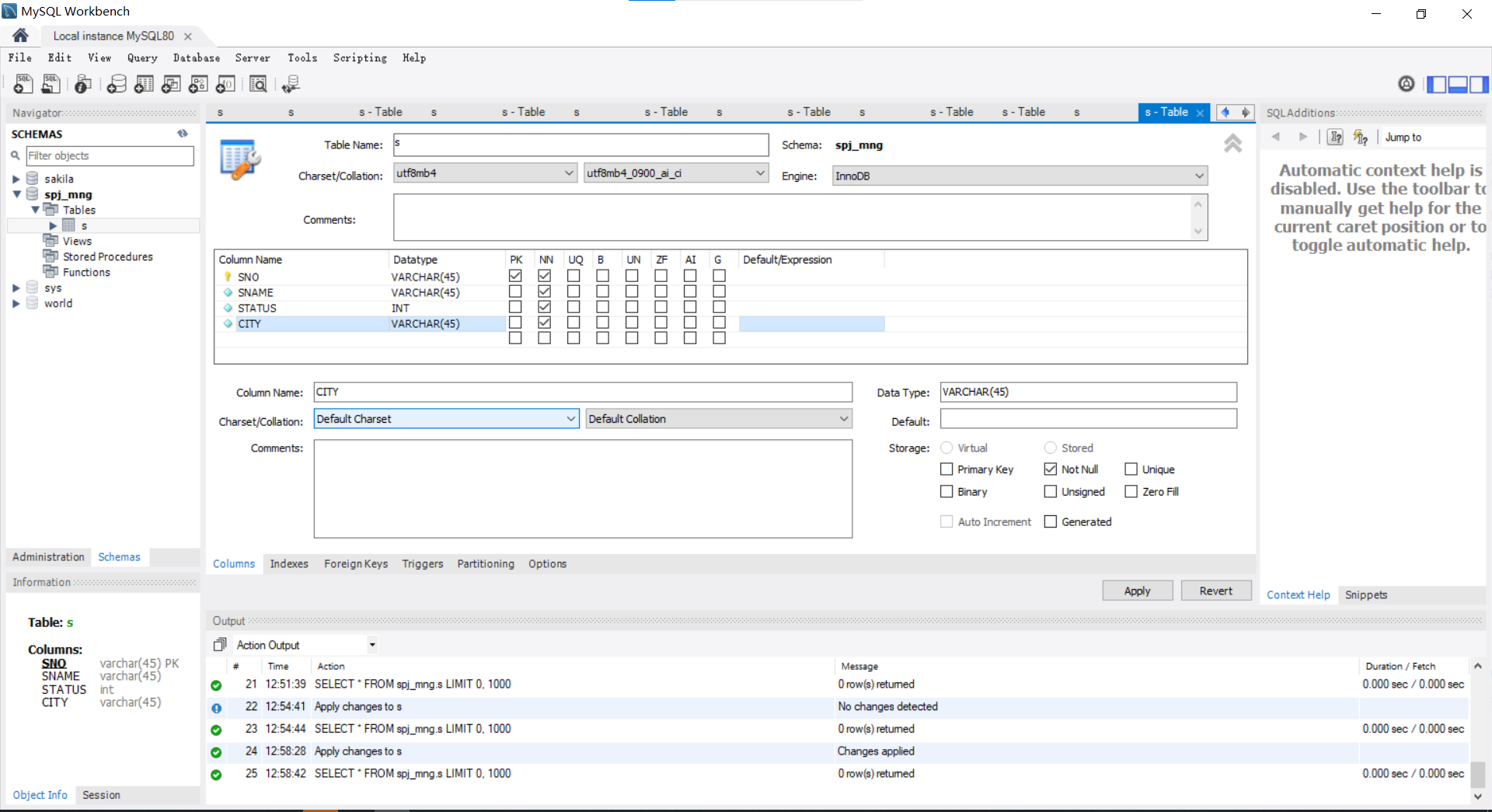Expand the sys schema
The width and height of the screenshot is (1492, 812).
point(16,288)
